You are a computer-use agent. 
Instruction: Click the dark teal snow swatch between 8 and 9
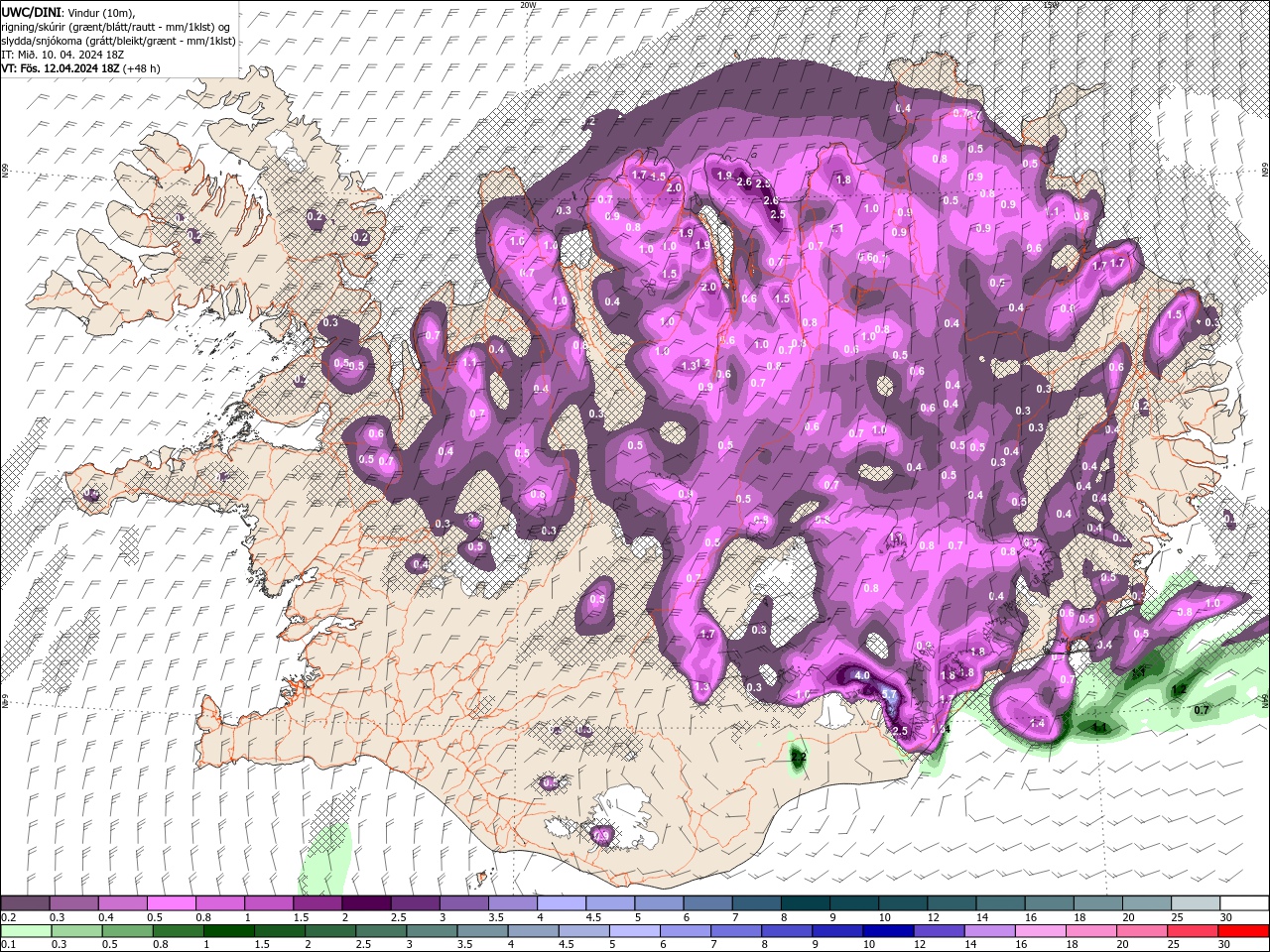pos(806,903)
